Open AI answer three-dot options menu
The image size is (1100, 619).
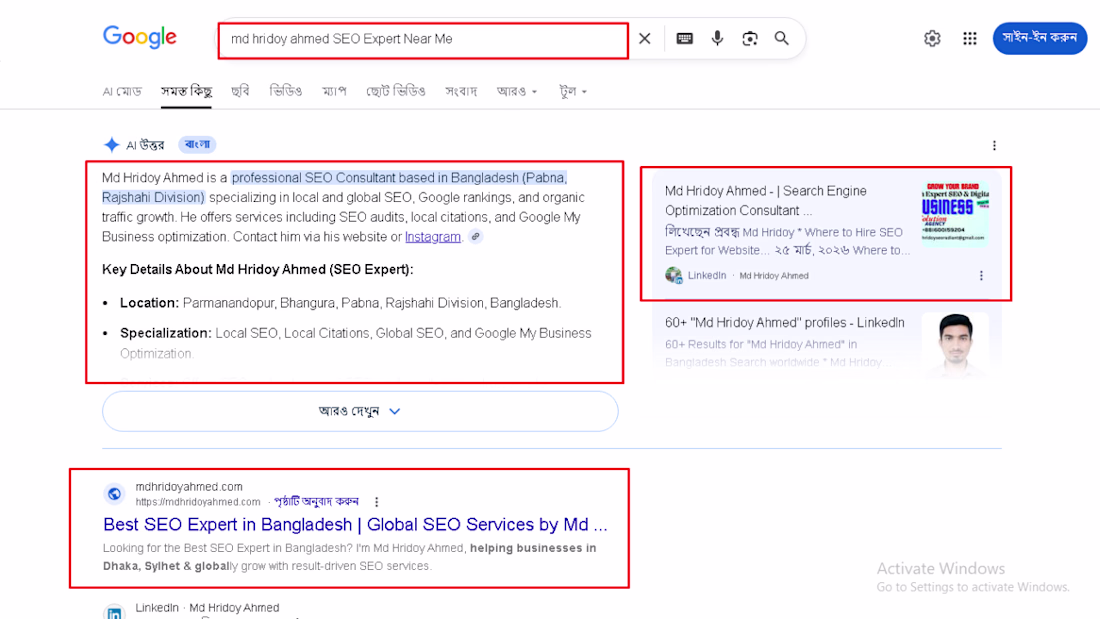click(994, 145)
